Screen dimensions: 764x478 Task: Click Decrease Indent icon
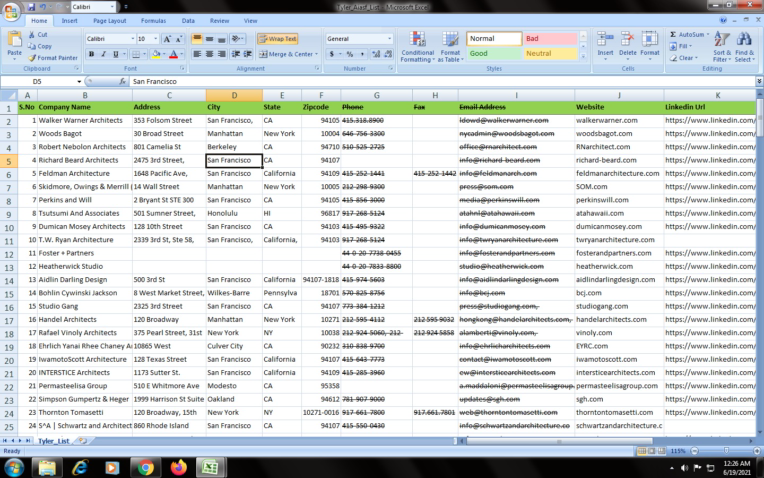236,54
